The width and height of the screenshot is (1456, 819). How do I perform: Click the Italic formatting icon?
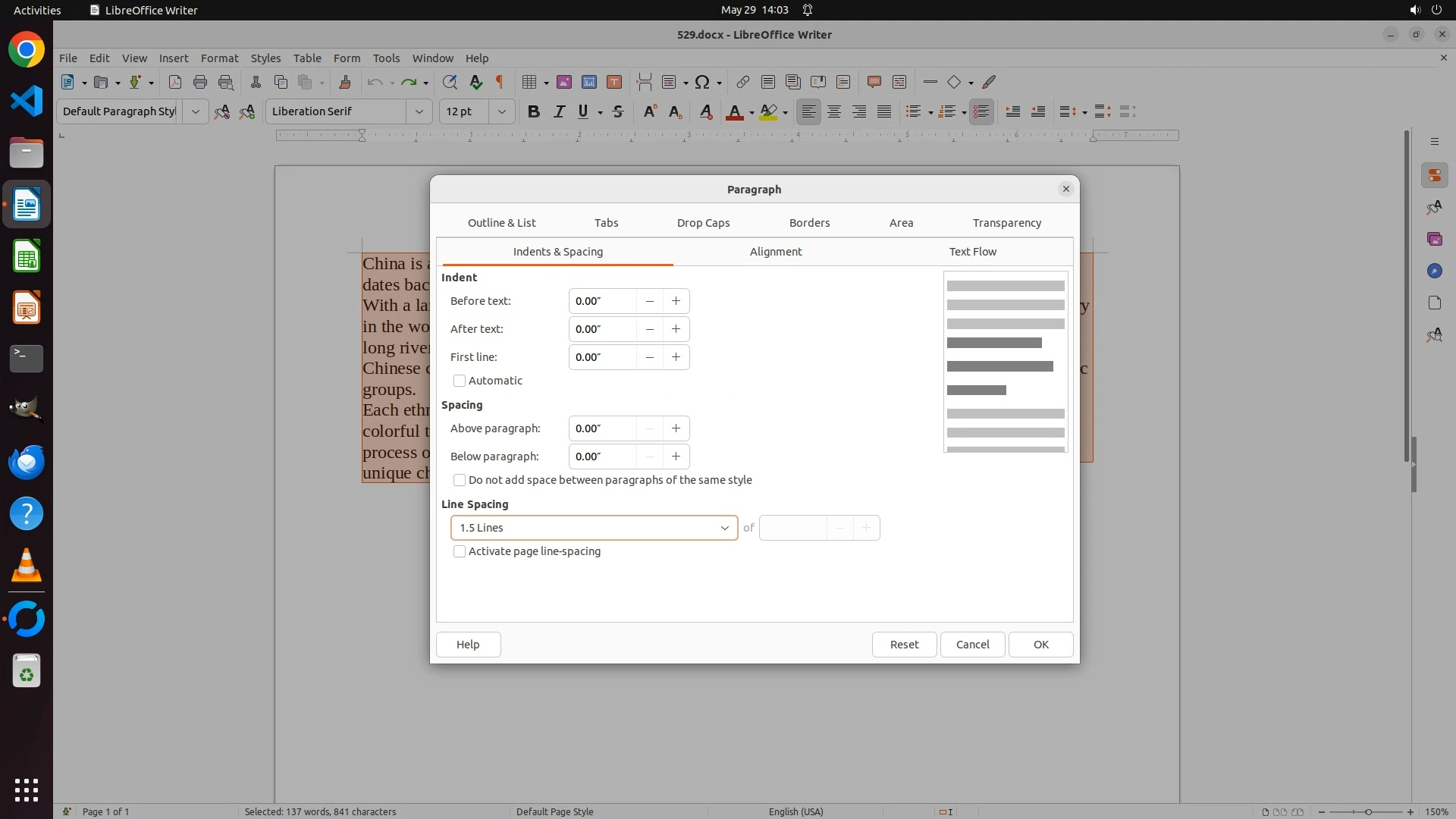[559, 111]
